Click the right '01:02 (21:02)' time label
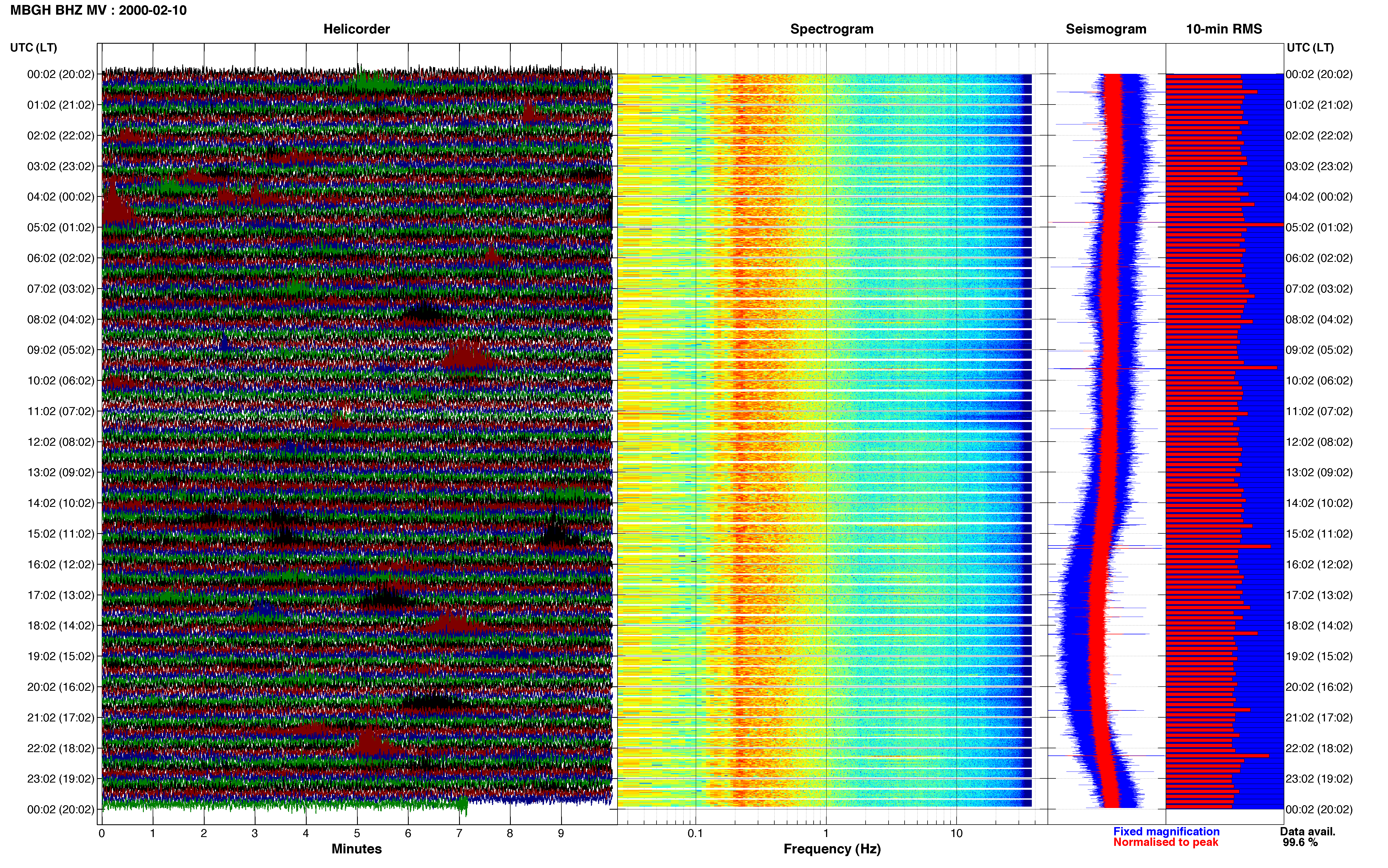The height and width of the screenshot is (868, 1388). click(1319, 105)
